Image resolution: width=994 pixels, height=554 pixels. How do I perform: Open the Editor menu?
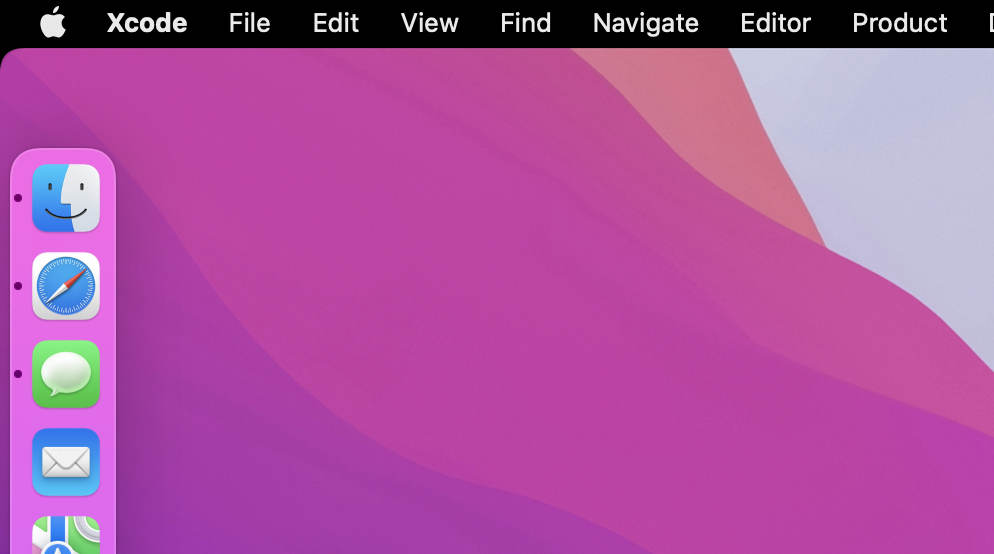coord(775,23)
